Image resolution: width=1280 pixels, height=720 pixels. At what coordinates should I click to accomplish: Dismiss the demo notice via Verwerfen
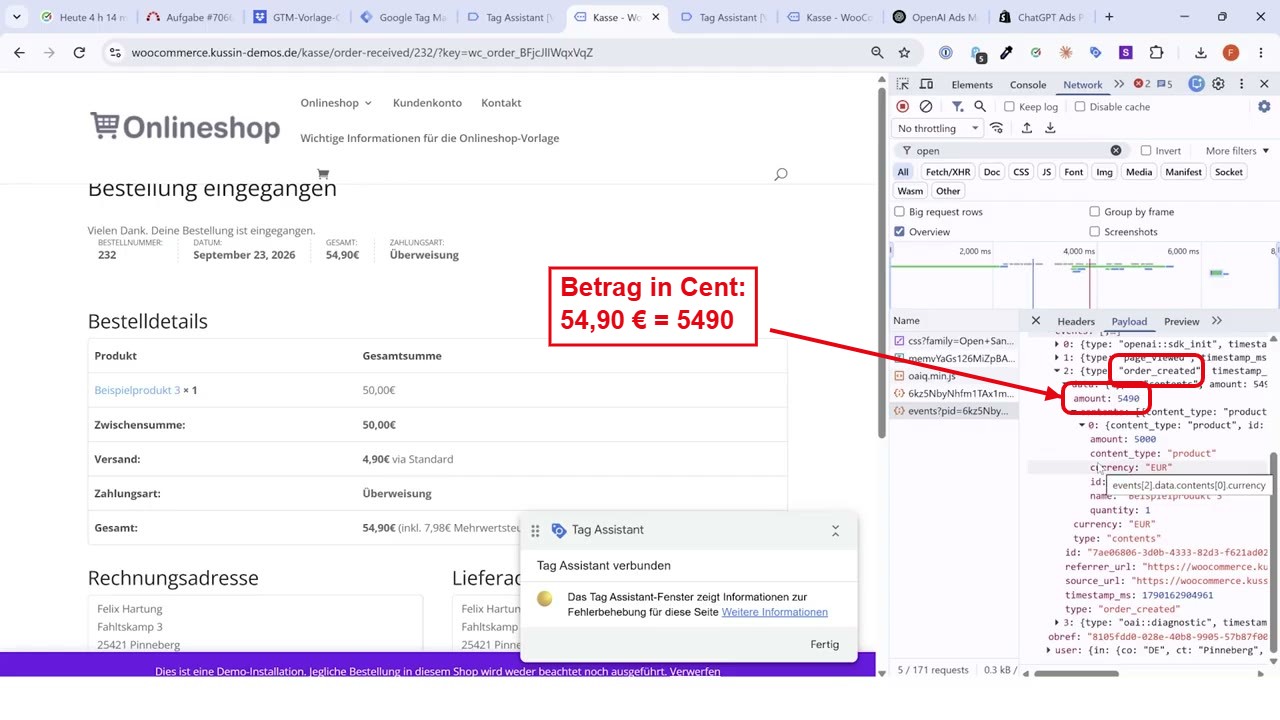[x=695, y=671]
